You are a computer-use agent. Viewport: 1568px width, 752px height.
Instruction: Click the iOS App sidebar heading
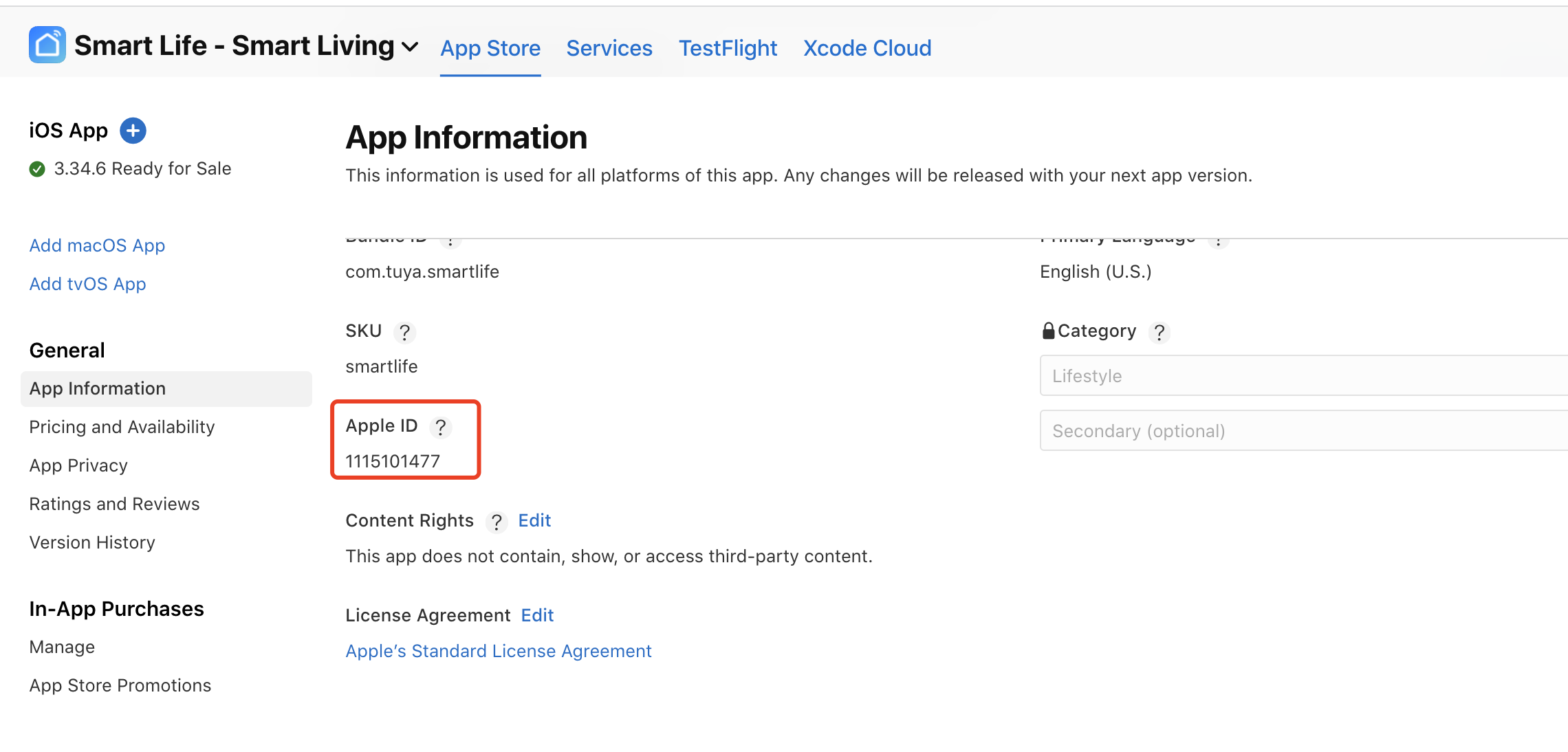(x=68, y=131)
